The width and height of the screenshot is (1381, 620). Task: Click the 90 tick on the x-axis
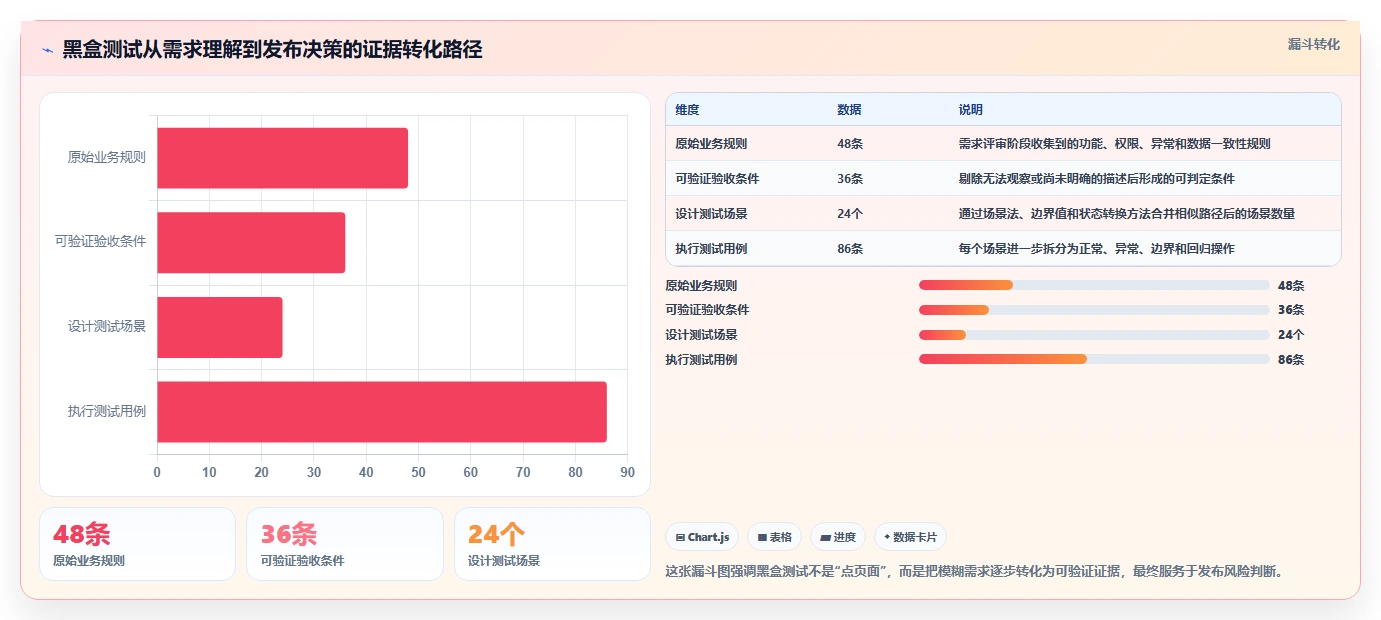627,473
